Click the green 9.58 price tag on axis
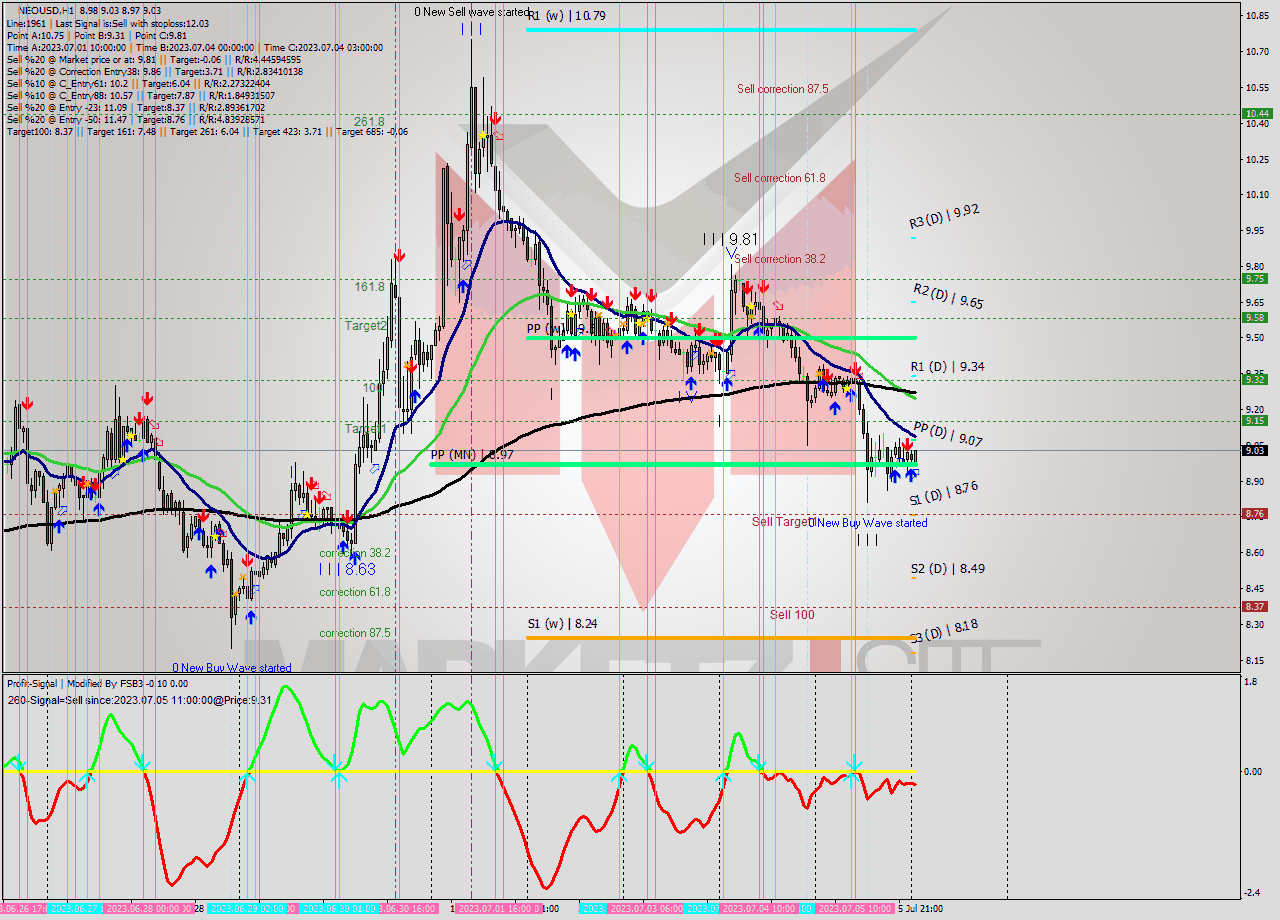1280x920 pixels. click(x=1256, y=317)
